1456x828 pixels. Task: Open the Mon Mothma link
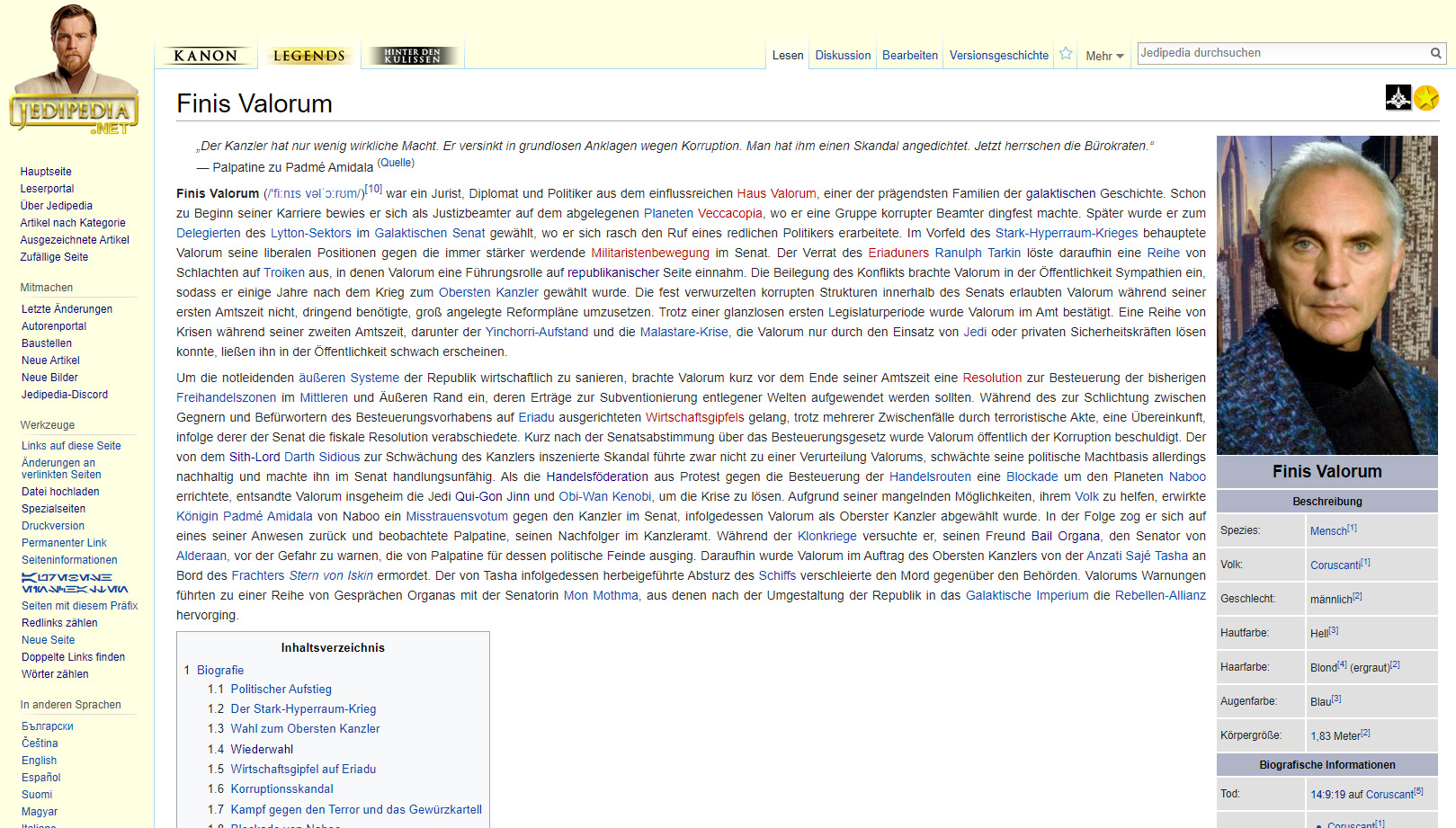601,595
